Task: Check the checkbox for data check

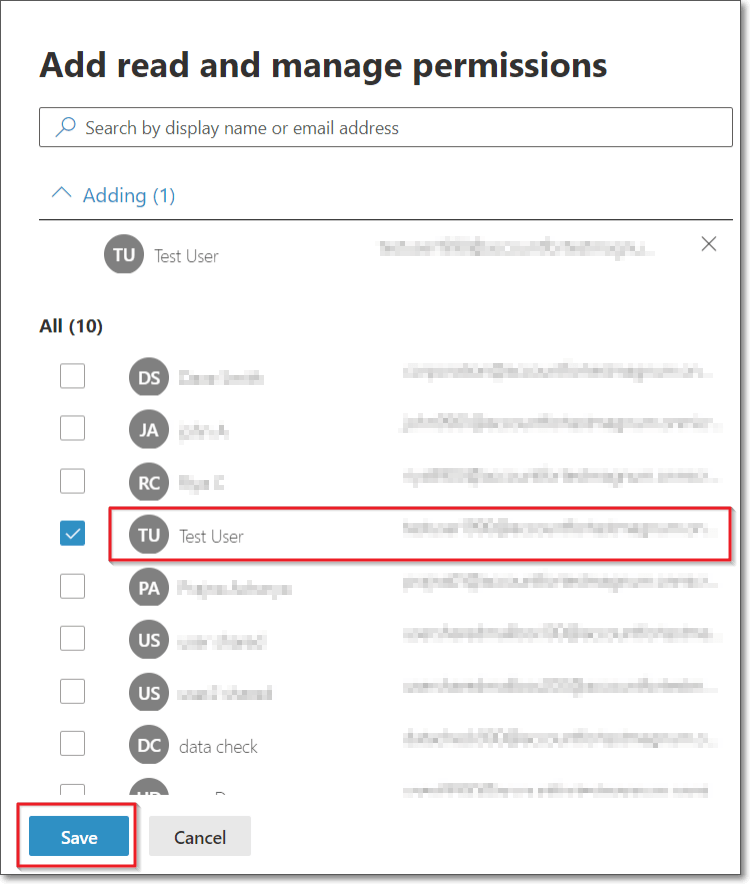Action: 72,743
